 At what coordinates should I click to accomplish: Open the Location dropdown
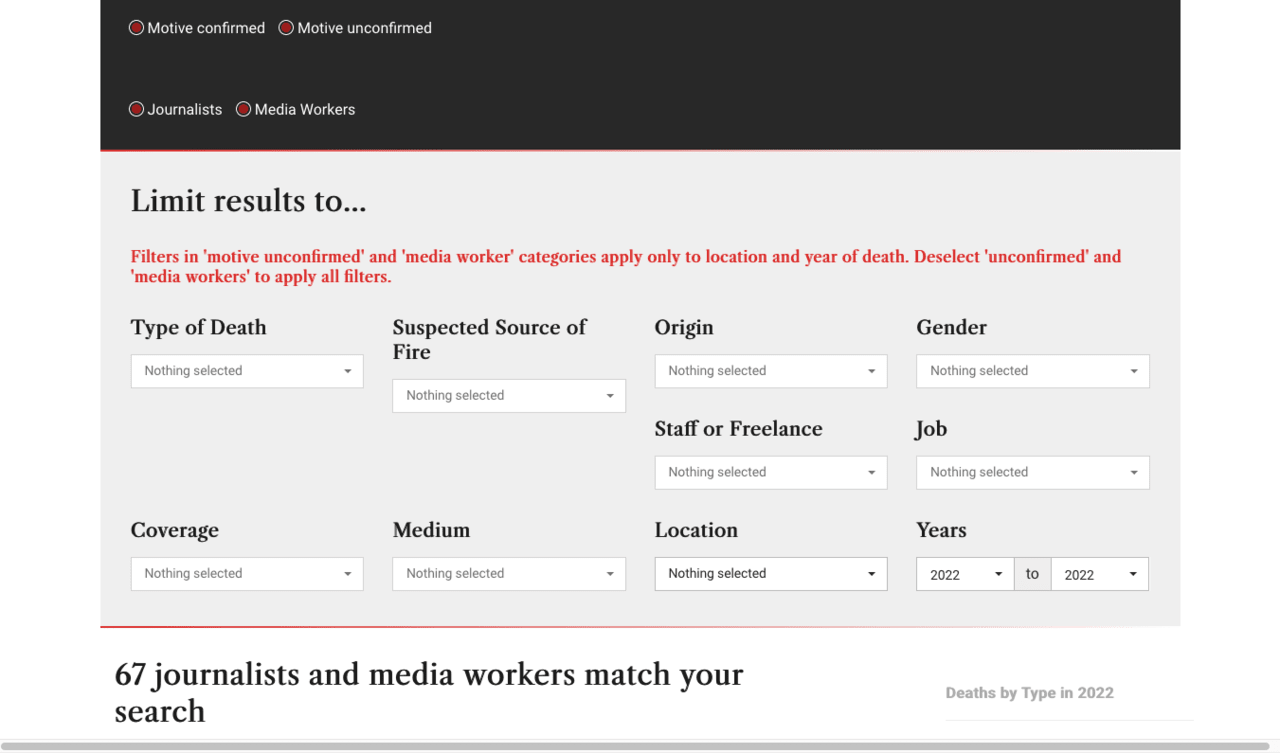[771, 574]
